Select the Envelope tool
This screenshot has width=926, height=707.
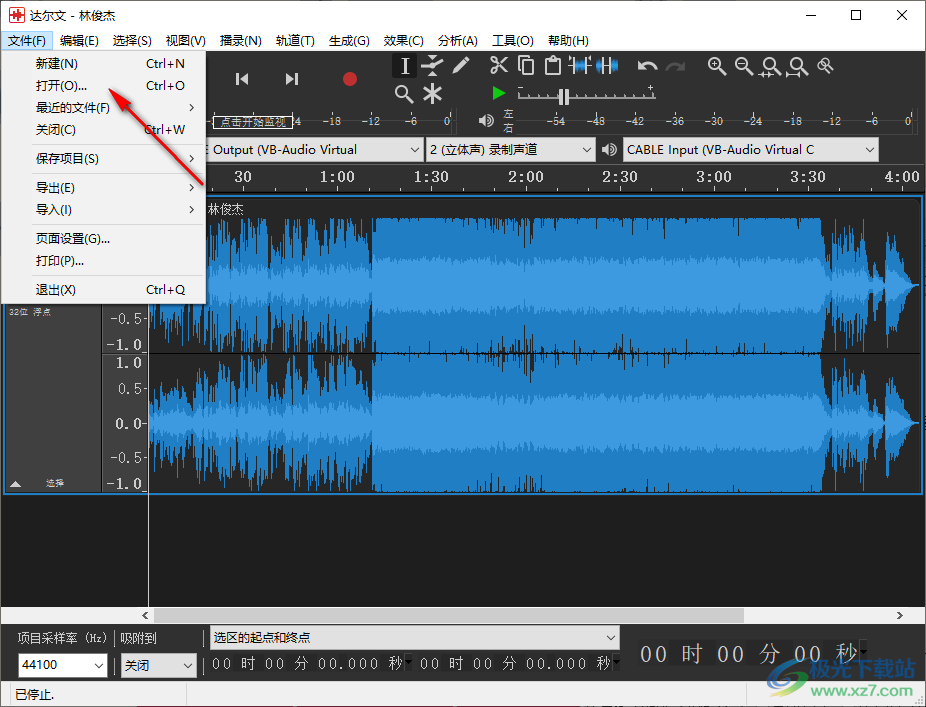(x=432, y=66)
